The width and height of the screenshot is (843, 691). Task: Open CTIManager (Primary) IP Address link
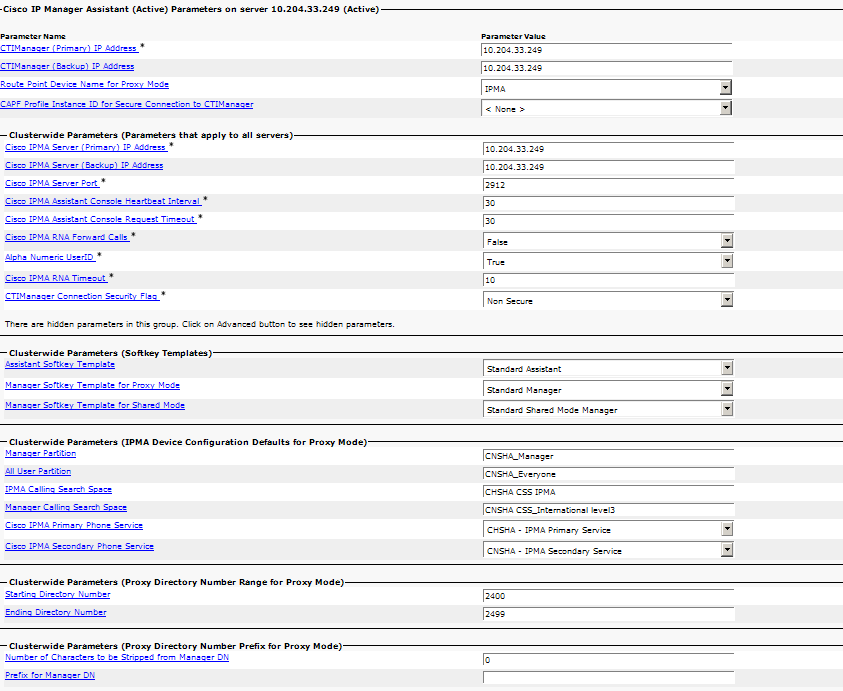coord(68,48)
